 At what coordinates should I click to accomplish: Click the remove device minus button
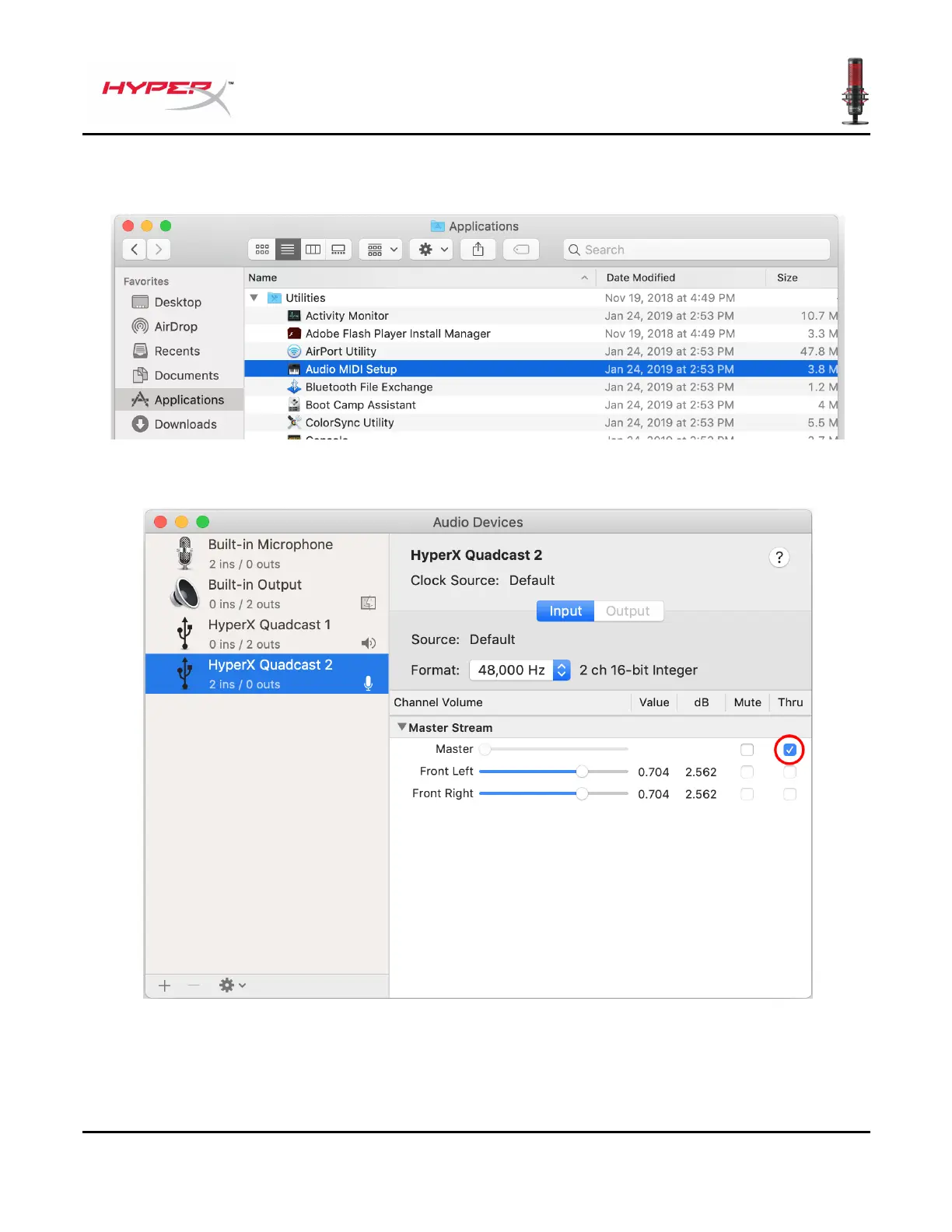click(194, 985)
